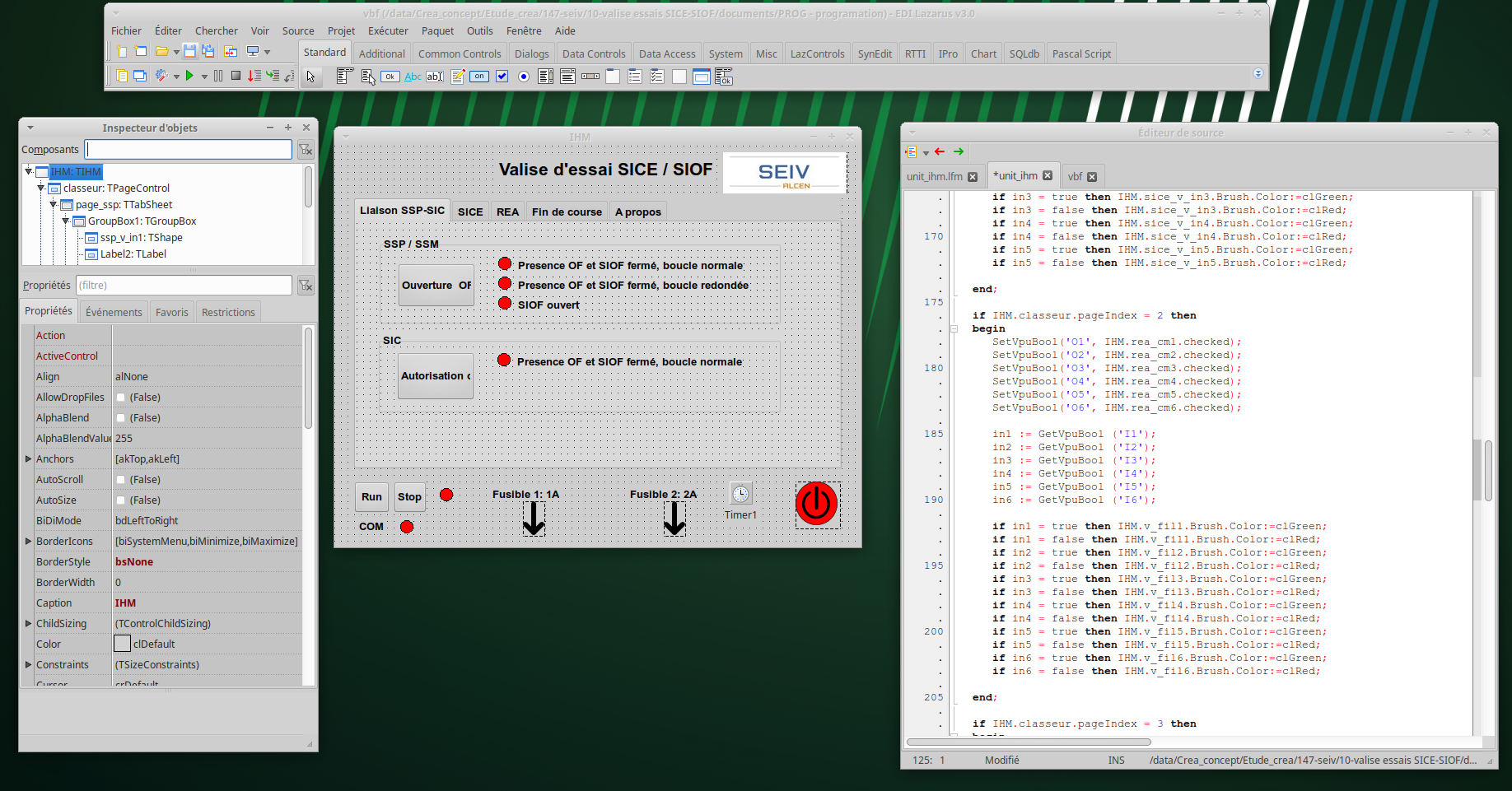
Task: Expand the BorderIcons property
Action: (29, 542)
